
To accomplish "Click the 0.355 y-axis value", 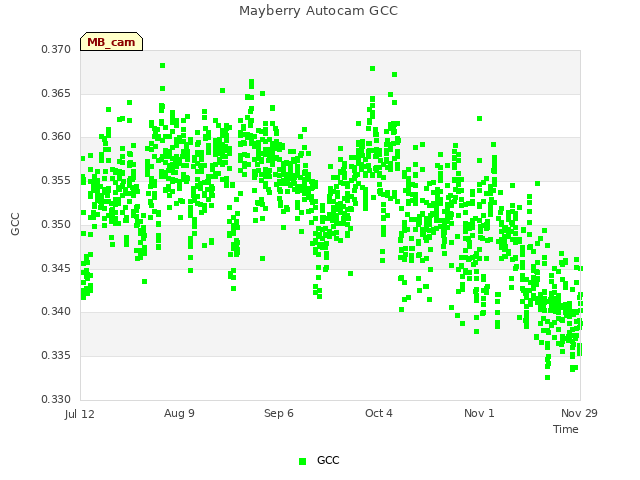I will (x=56, y=180).
